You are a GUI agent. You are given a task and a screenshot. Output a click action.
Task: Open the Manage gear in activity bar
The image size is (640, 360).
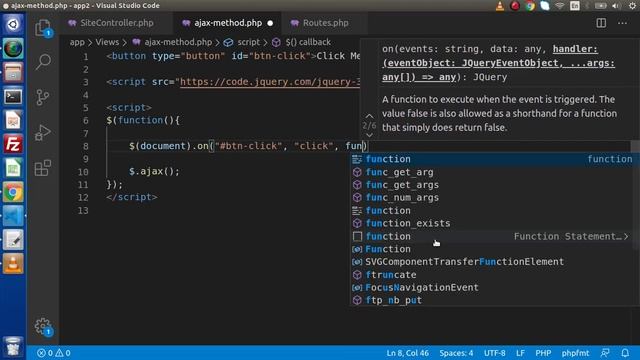43,326
